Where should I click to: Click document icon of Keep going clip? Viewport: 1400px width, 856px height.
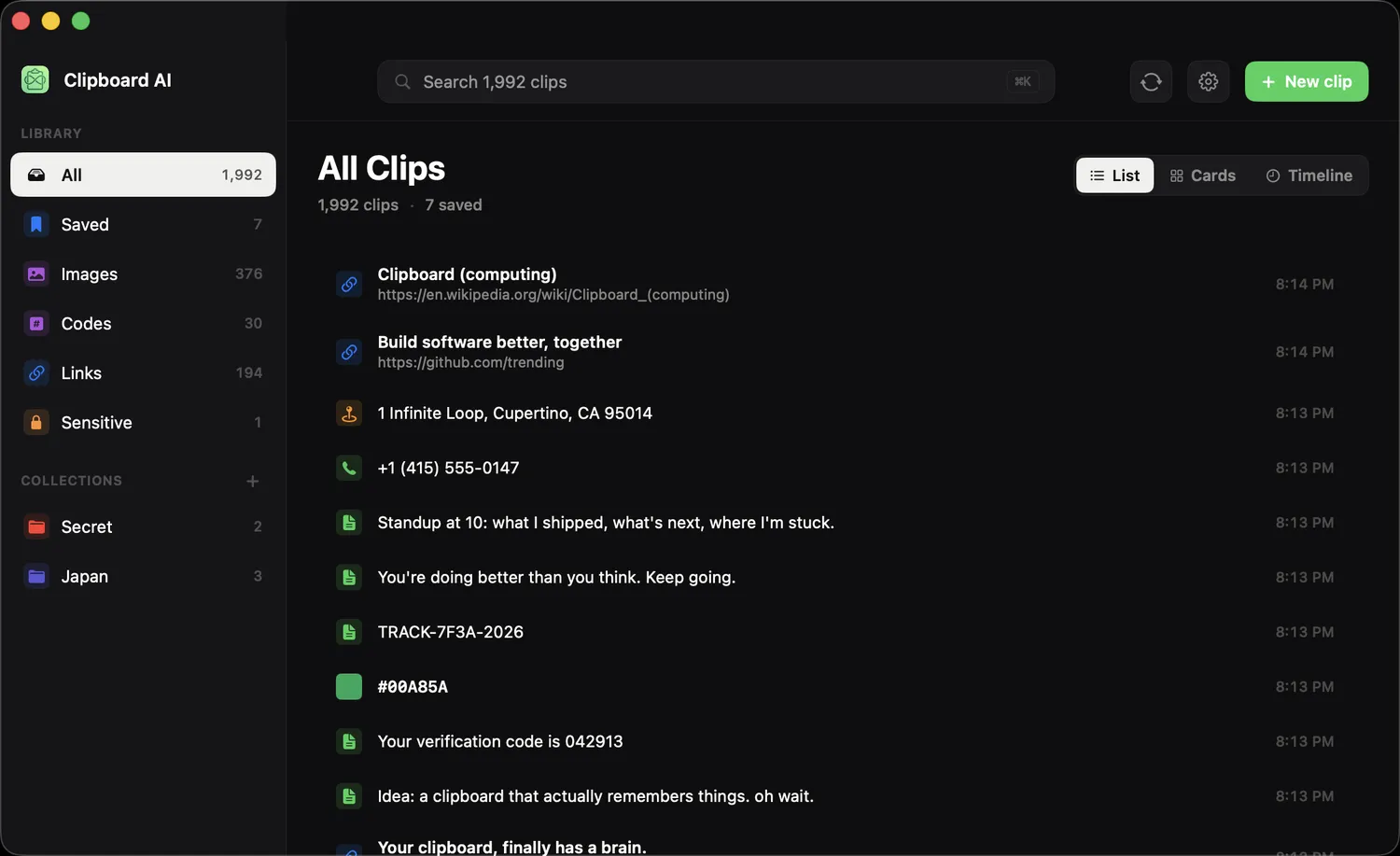point(349,577)
